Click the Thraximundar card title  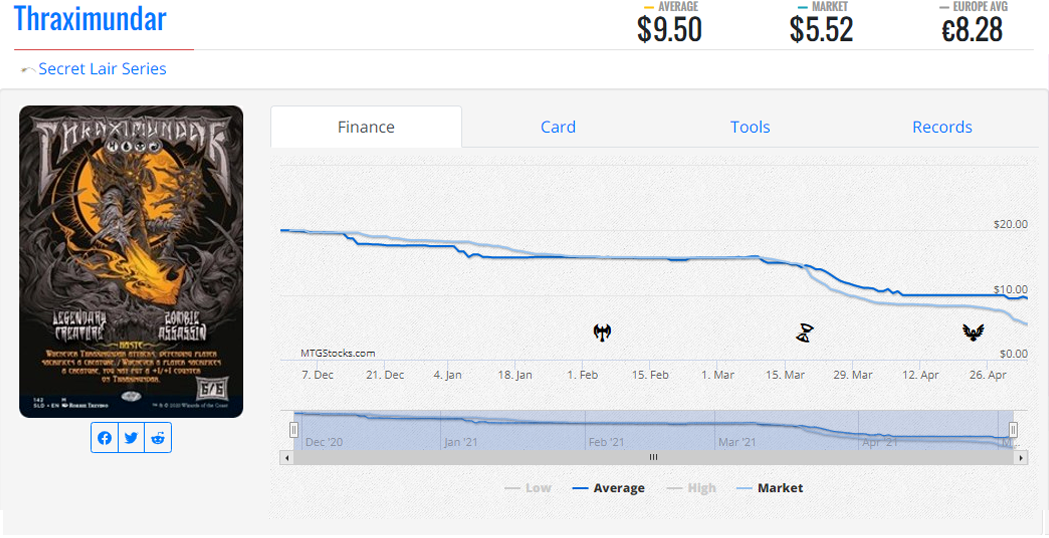90,19
